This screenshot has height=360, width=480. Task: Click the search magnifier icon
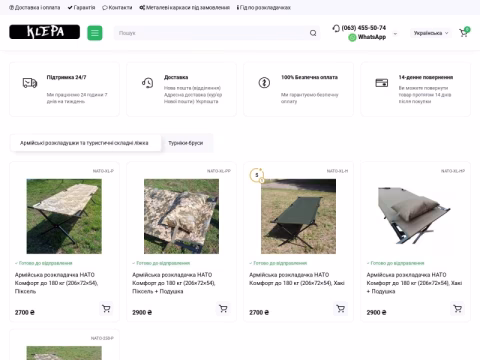[313, 33]
